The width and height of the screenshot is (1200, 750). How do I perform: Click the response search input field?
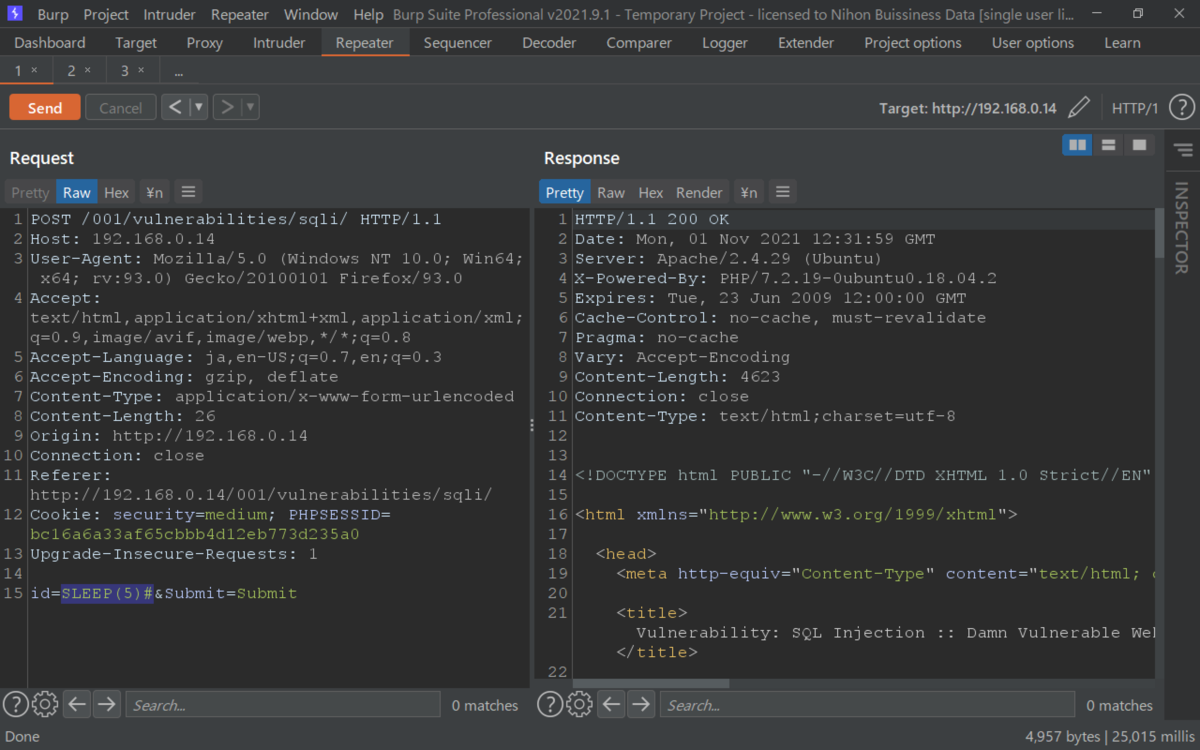pos(867,704)
